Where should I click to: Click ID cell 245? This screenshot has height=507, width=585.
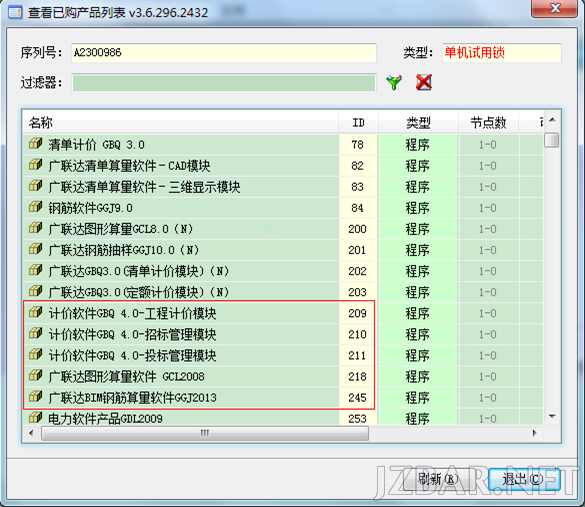tap(357, 397)
